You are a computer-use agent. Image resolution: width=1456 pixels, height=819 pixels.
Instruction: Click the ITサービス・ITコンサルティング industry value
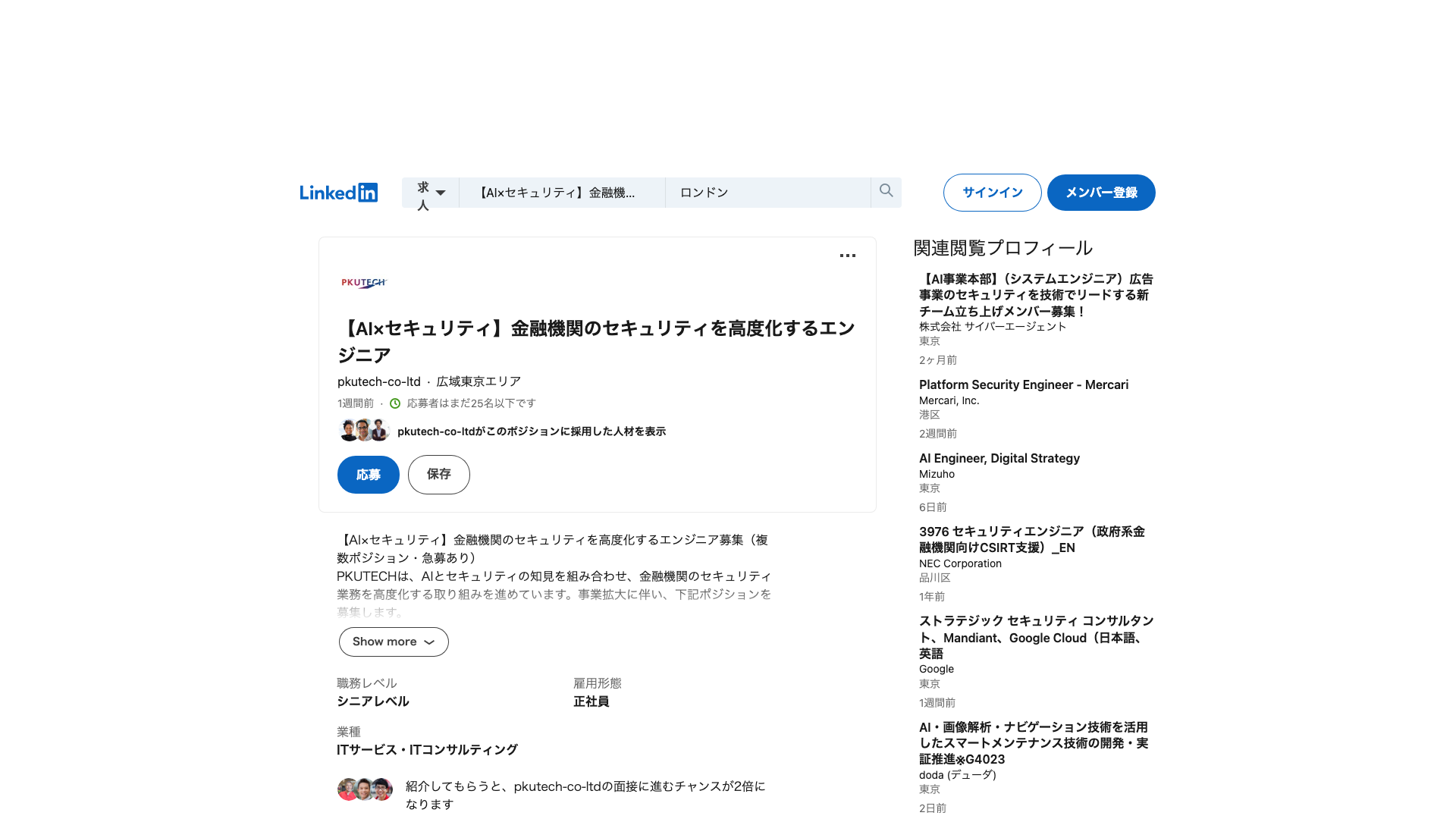pyautogui.click(x=427, y=750)
